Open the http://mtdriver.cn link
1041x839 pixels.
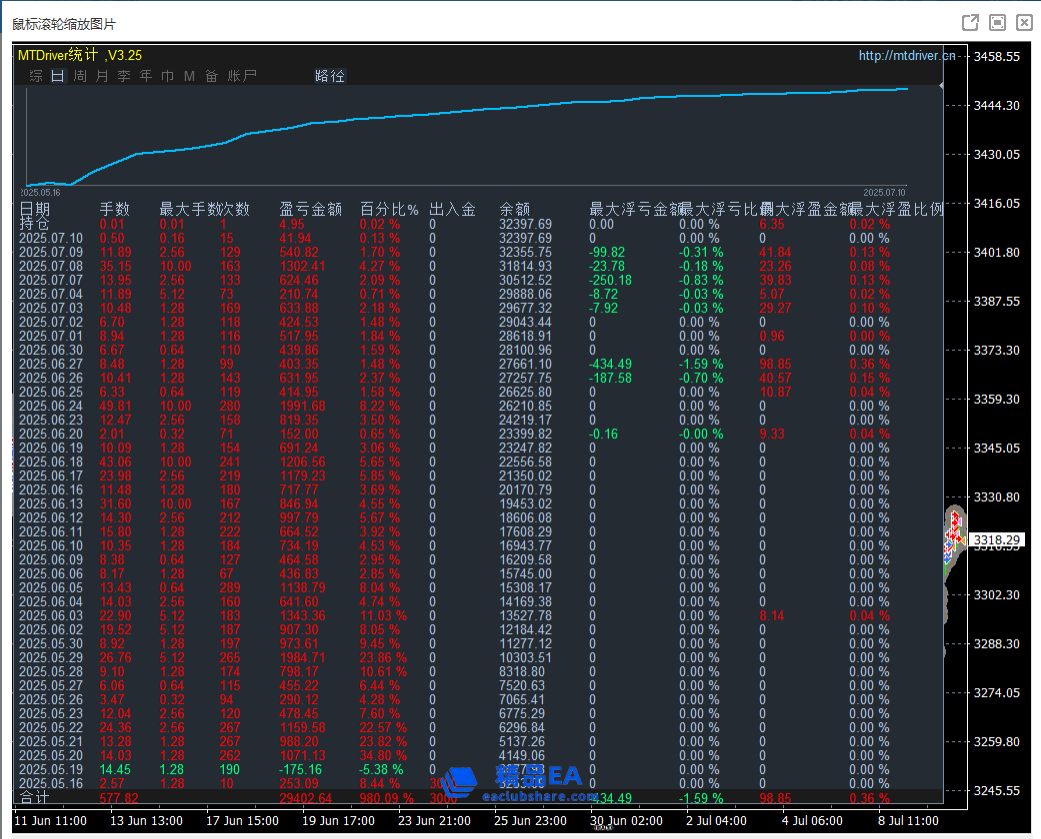click(x=906, y=56)
